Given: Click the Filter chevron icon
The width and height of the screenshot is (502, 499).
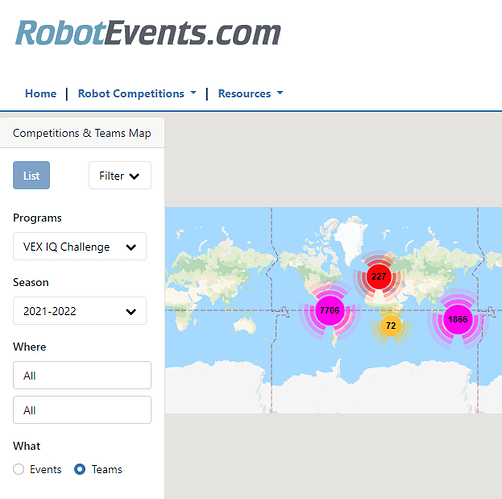Looking at the screenshot, I should 134,176.
